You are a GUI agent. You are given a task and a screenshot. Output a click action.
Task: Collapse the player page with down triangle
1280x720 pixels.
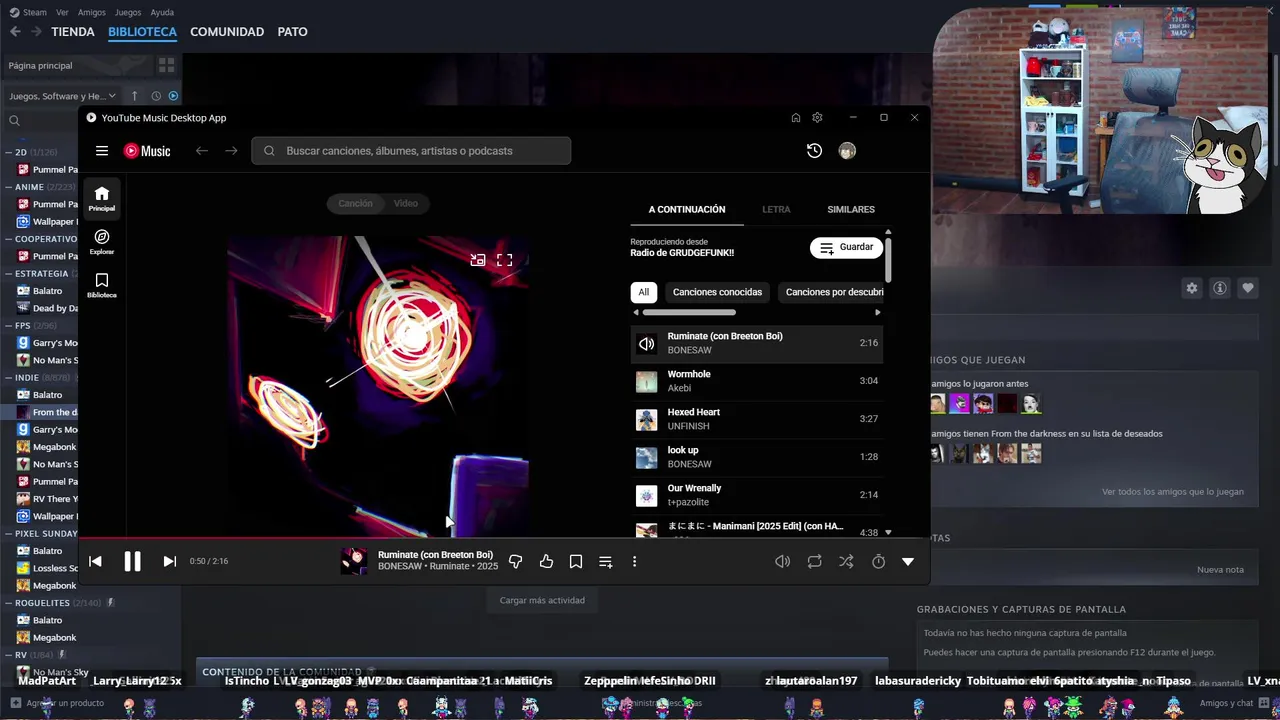click(908, 562)
